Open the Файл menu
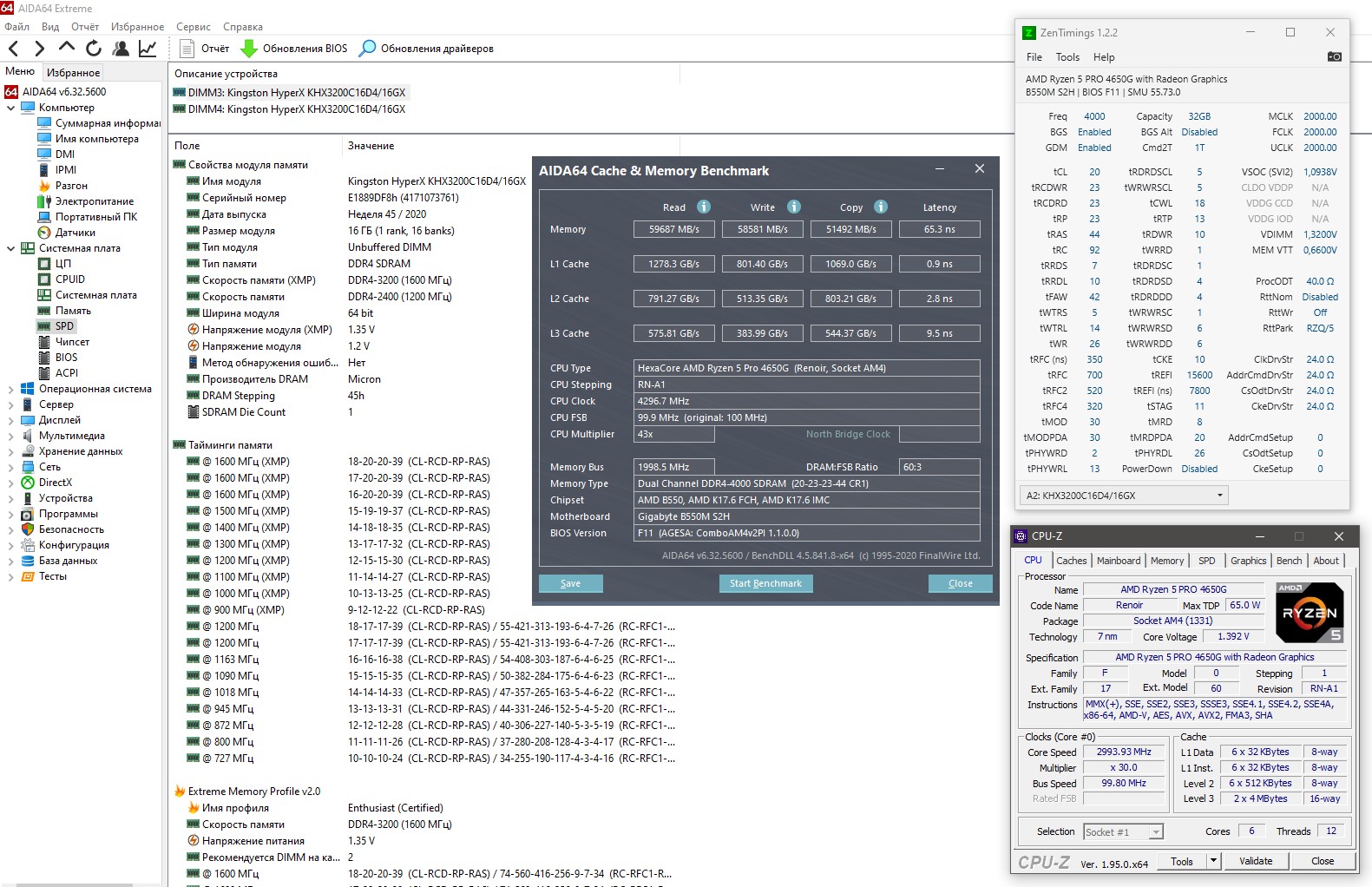The image size is (1372, 887). 16,27
